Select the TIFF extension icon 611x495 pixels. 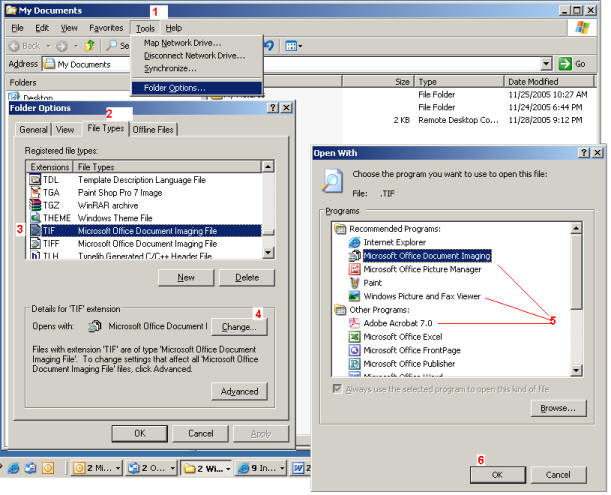35,244
